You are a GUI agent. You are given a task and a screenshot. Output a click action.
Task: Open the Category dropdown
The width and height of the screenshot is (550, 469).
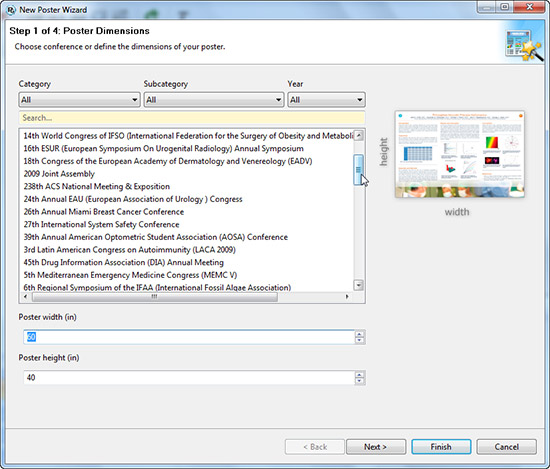[79, 100]
